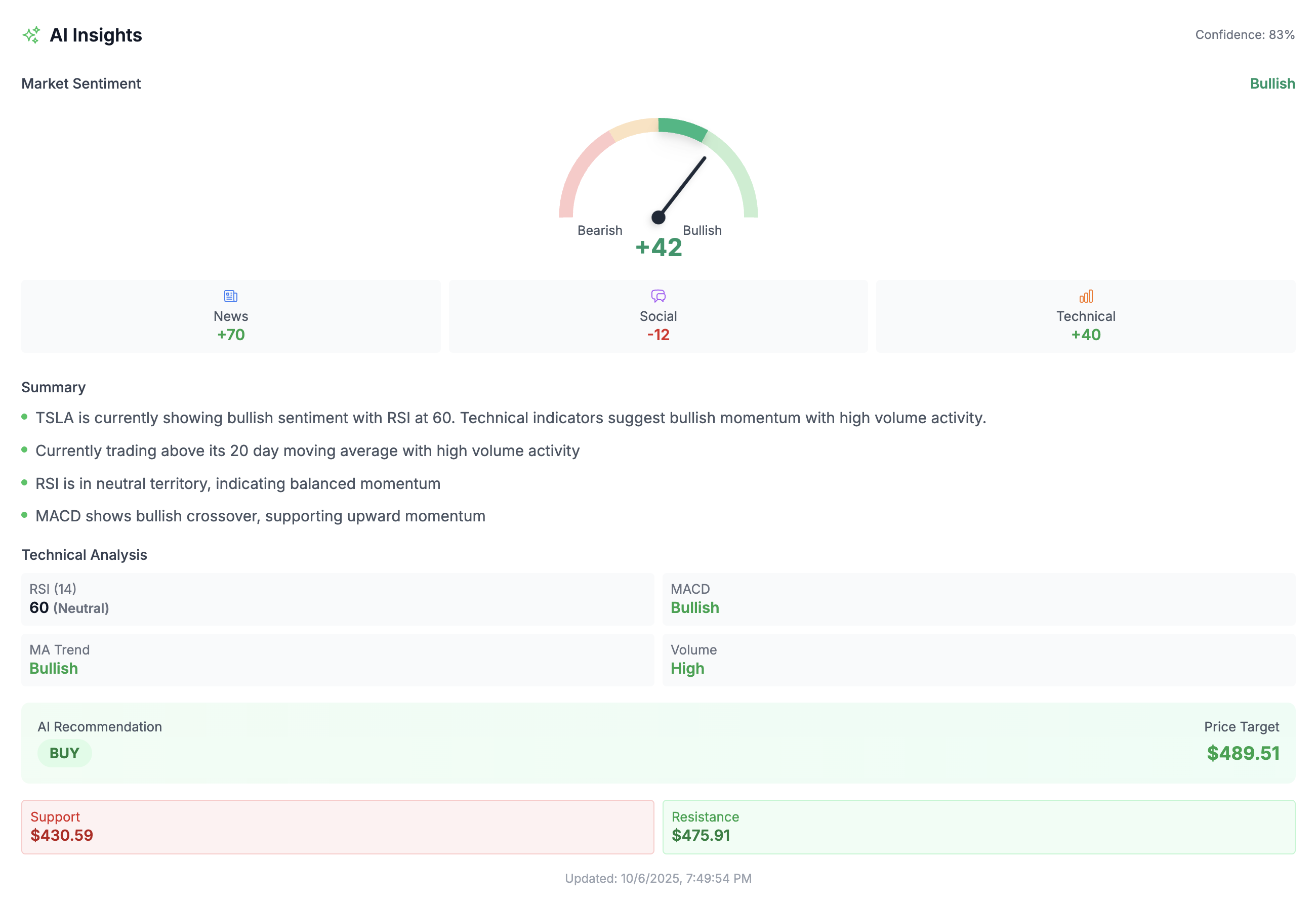Click the RSI (14) 60 Neutral value
This screenshot has width=1316, height=901.
(69, 607)
